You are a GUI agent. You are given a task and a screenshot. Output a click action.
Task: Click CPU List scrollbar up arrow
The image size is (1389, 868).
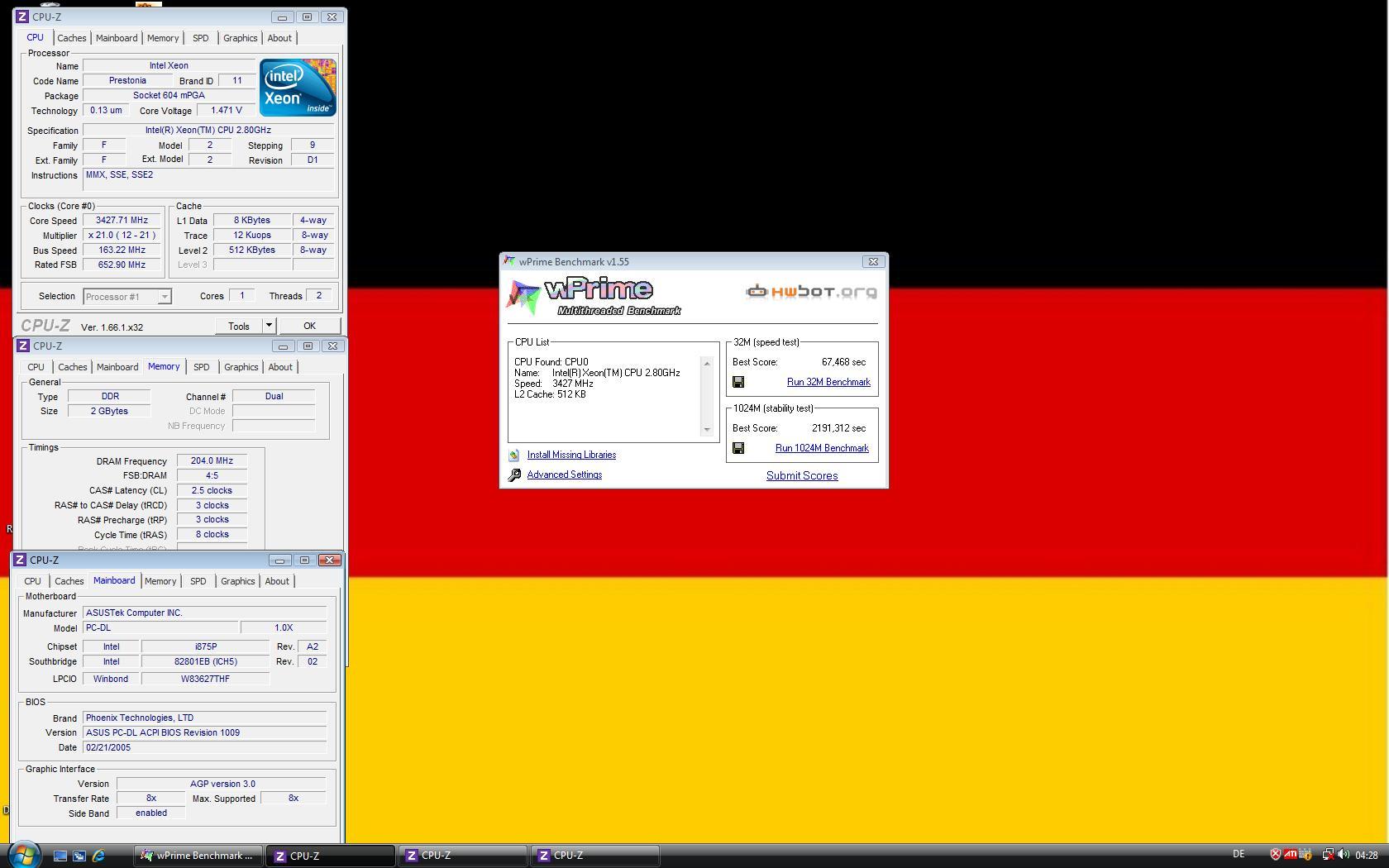coord(706,364)
